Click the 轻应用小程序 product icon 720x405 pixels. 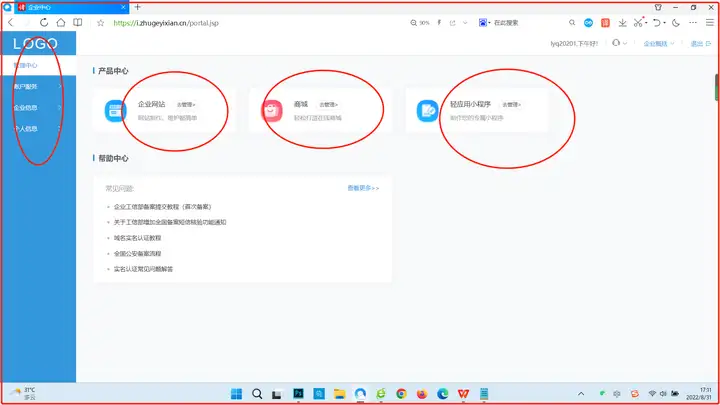(x=428, y=111)
